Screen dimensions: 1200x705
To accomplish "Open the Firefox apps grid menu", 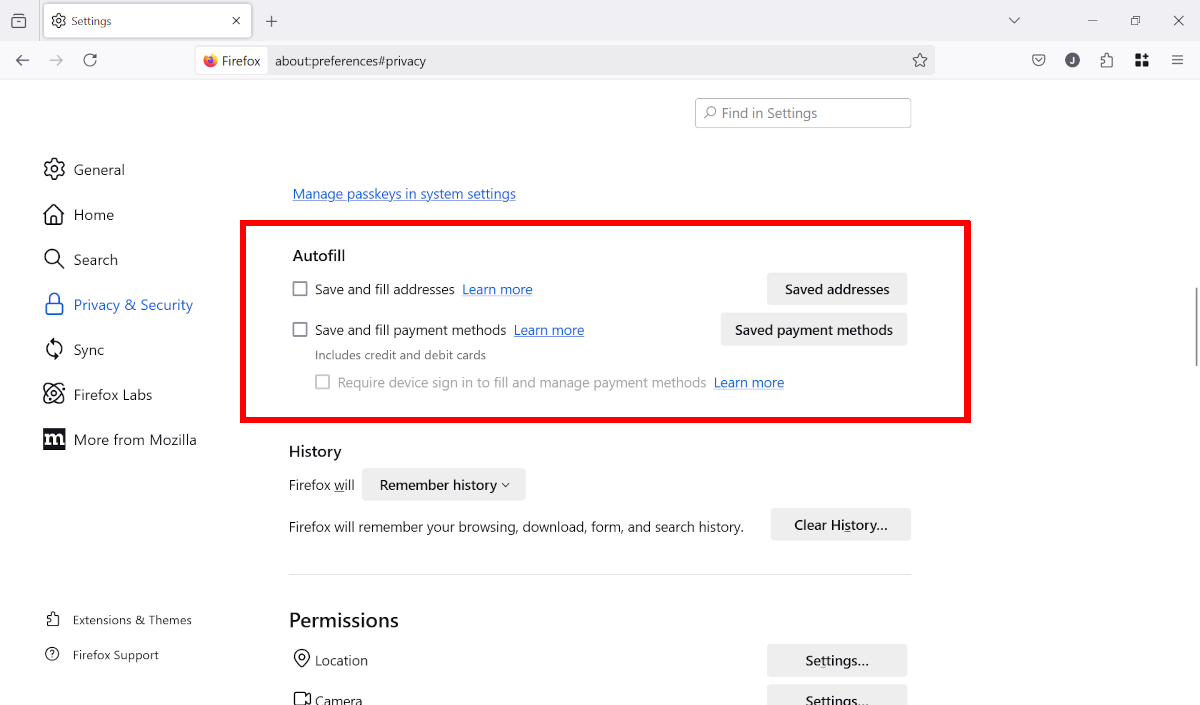I will 1141,60.
